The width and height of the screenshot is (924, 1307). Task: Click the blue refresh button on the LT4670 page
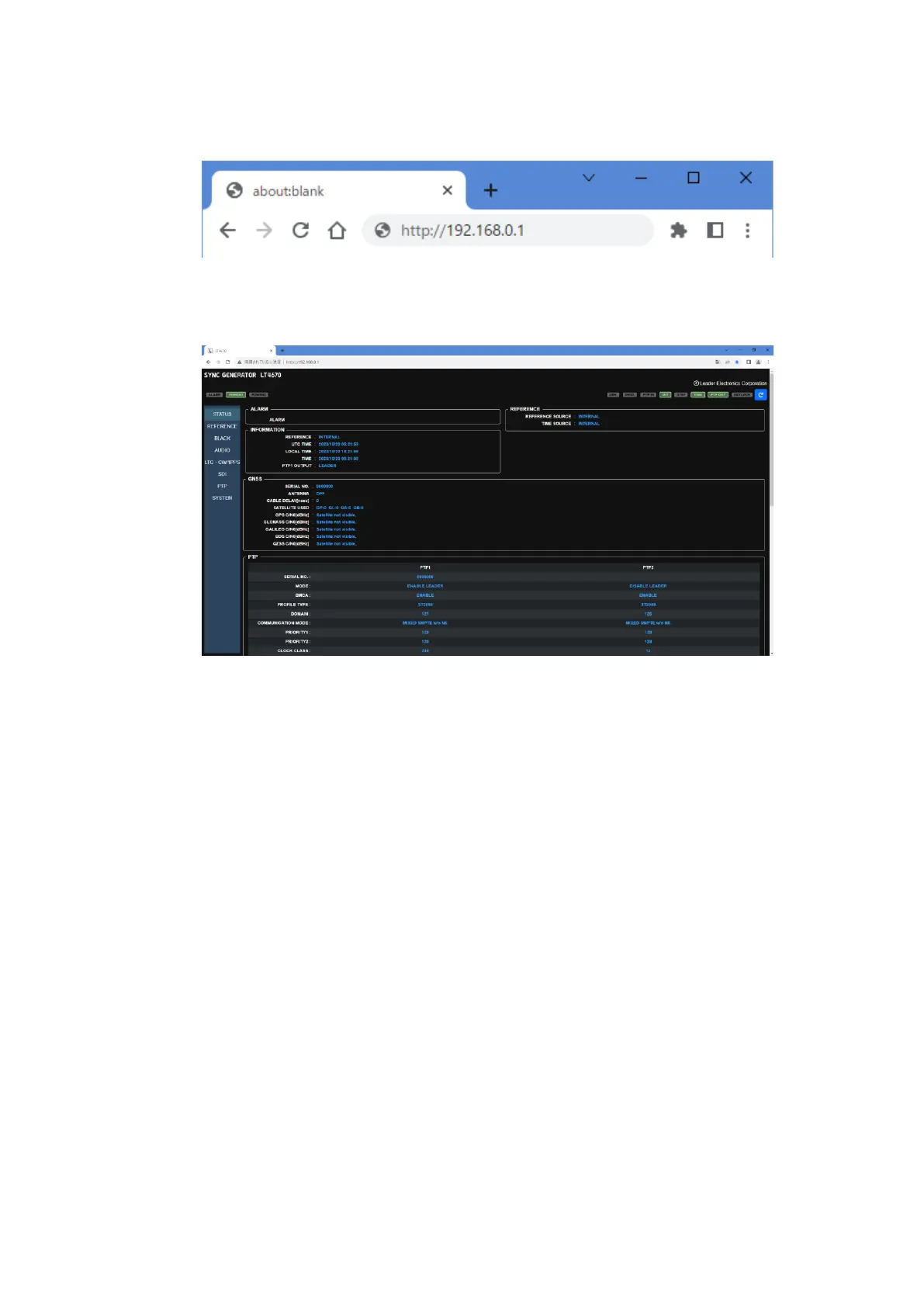[761, 395]
